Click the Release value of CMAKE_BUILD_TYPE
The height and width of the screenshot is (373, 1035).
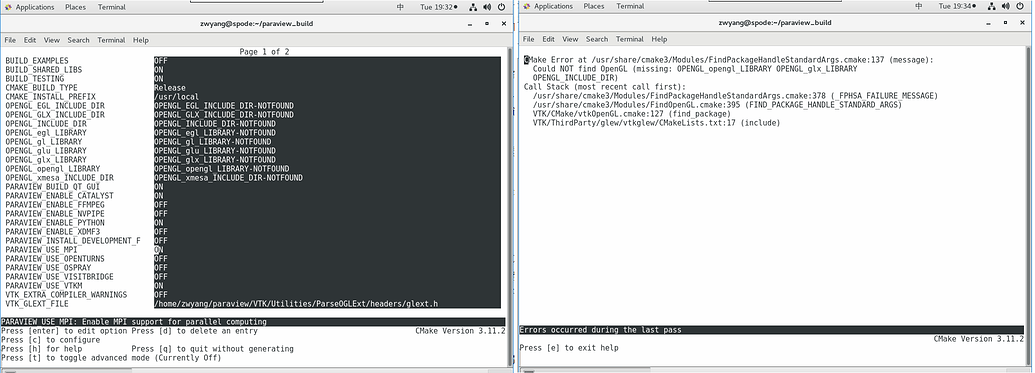170,88
